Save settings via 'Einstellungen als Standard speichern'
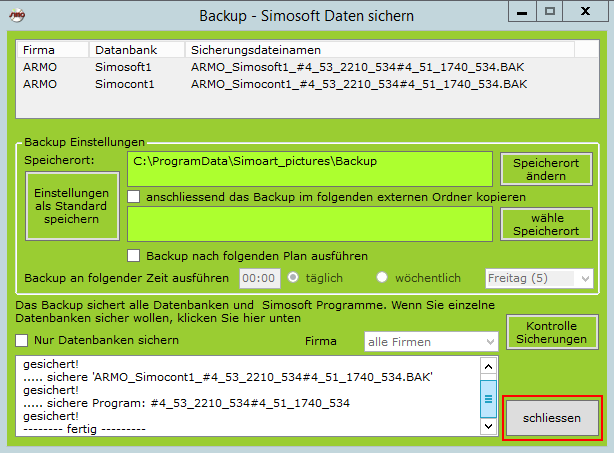 click(x=71, y=205)
